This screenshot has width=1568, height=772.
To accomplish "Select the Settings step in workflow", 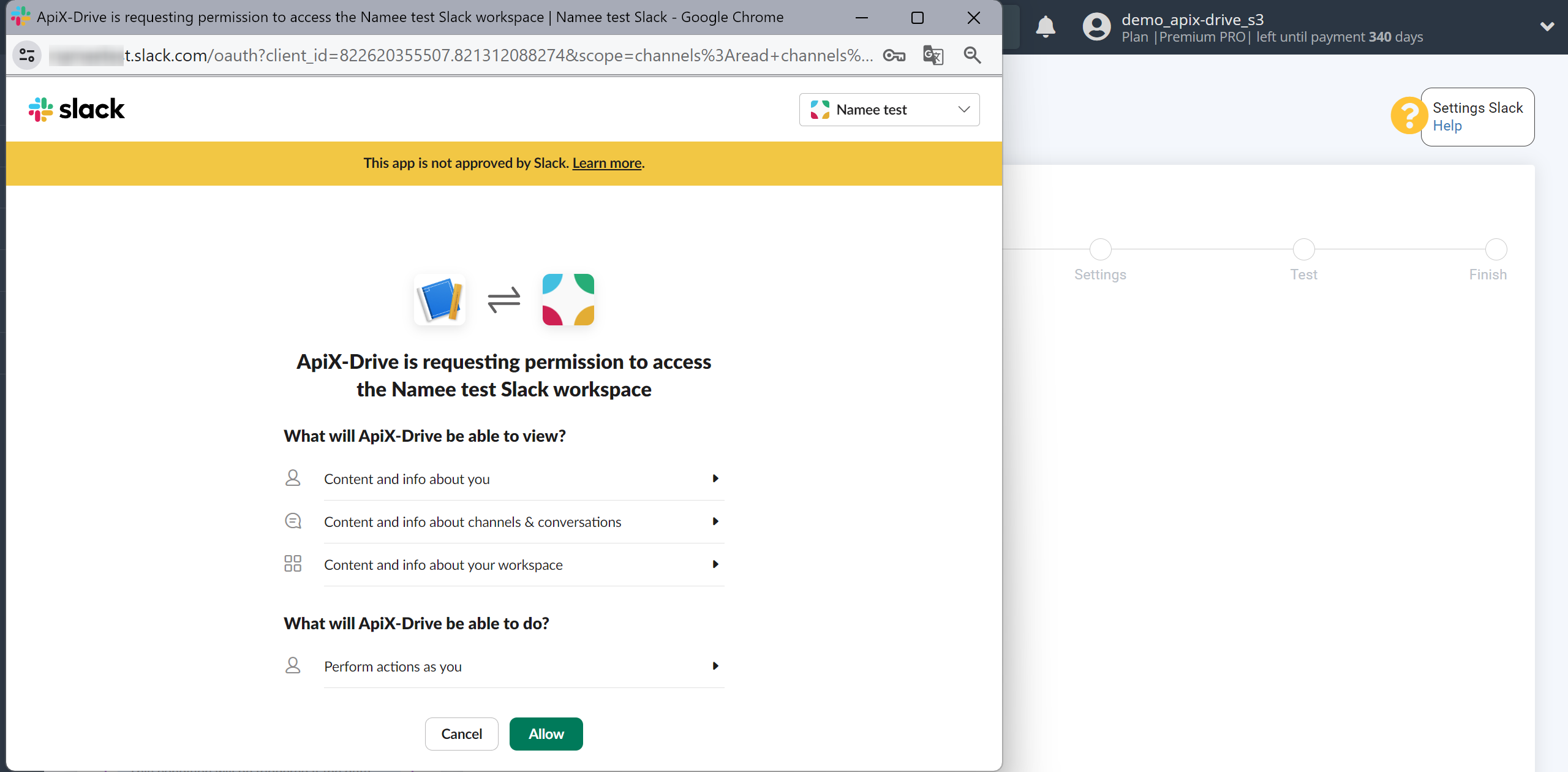I will [x=1100, y=247].
